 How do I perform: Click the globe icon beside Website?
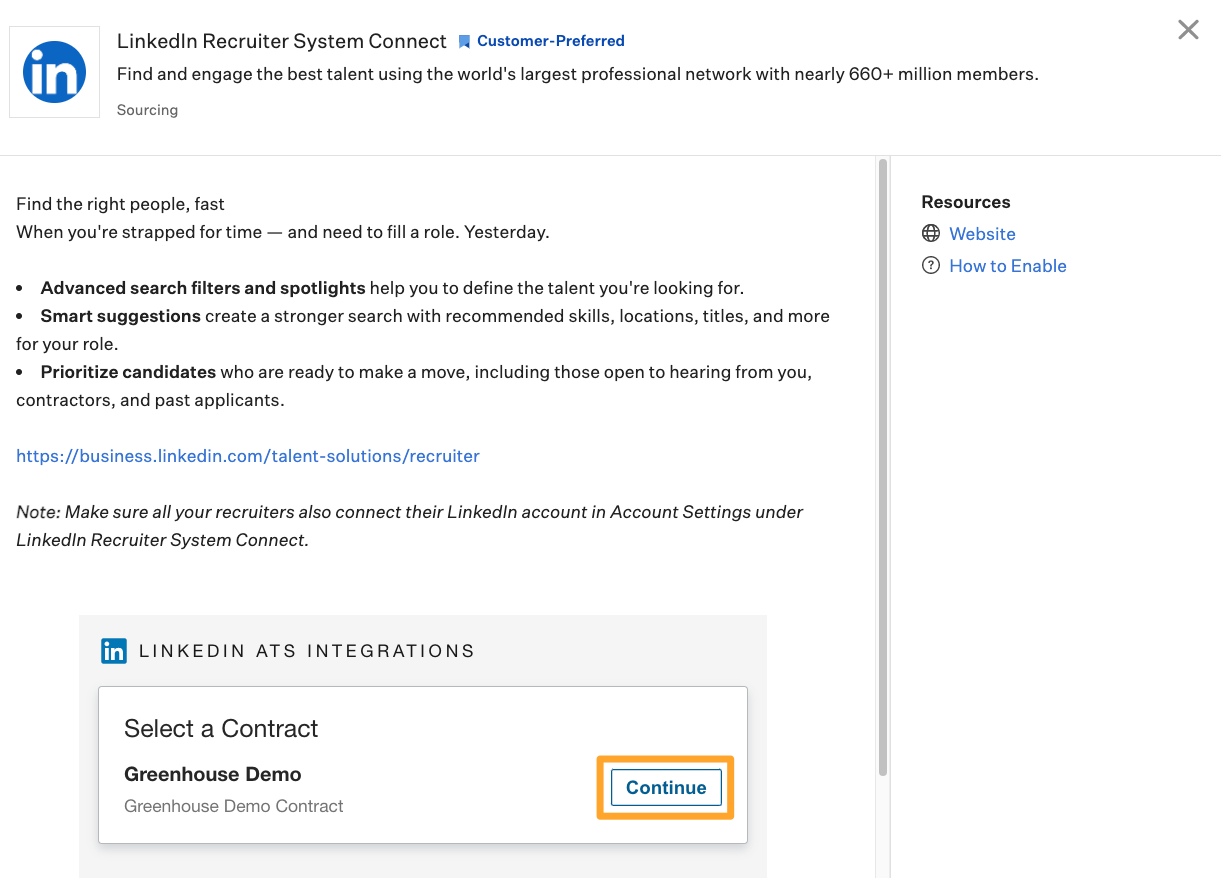coord(931,234)
